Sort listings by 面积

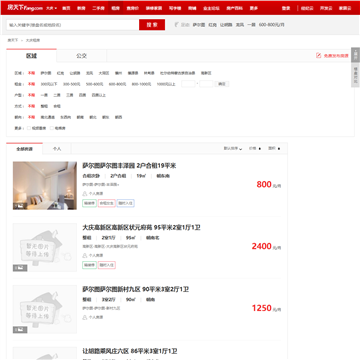pyautogui.click(x=274, y=149)
